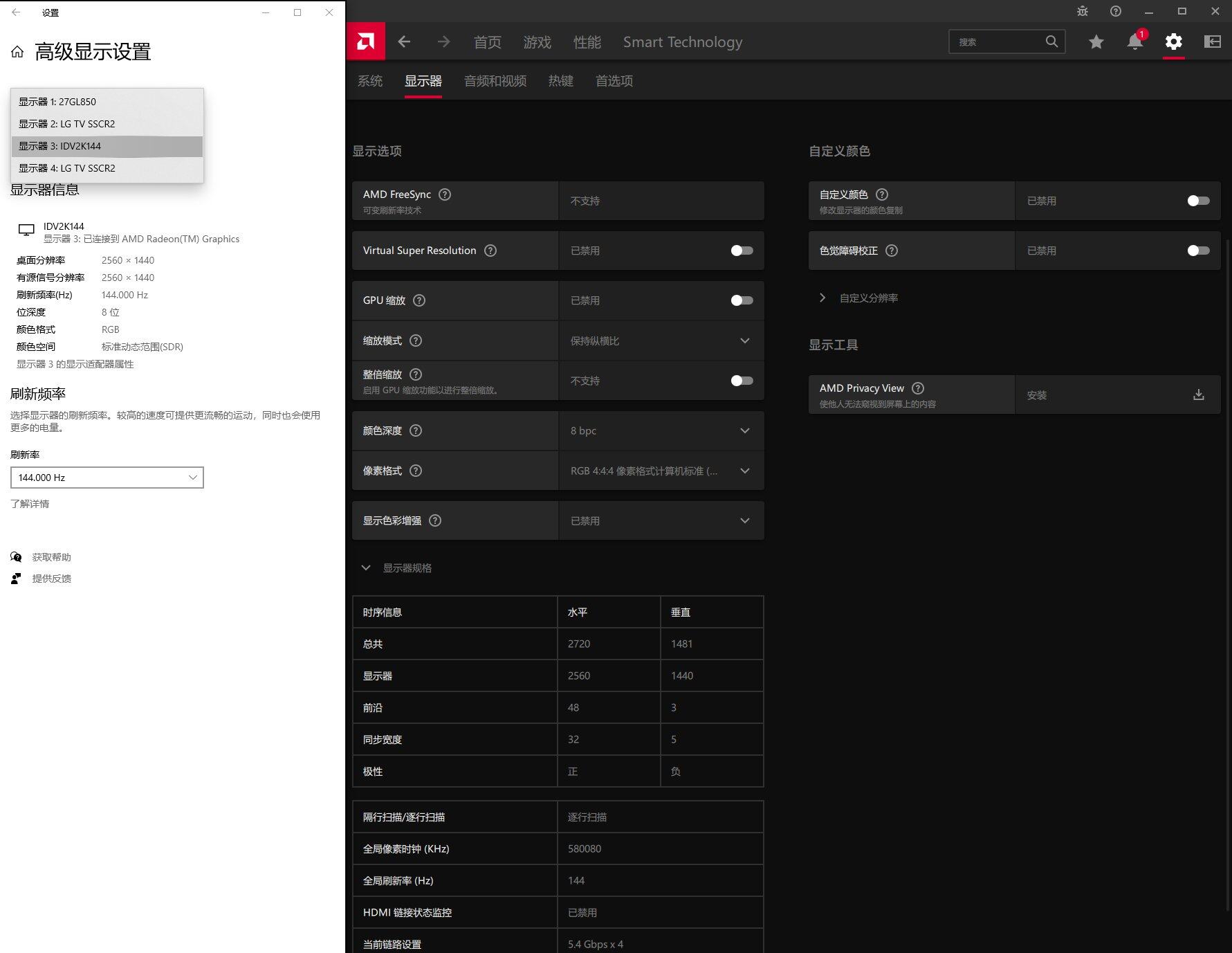Select 显示器 4: LG TV SSCR2 option

pyautogui.click(x=107, y=168)
